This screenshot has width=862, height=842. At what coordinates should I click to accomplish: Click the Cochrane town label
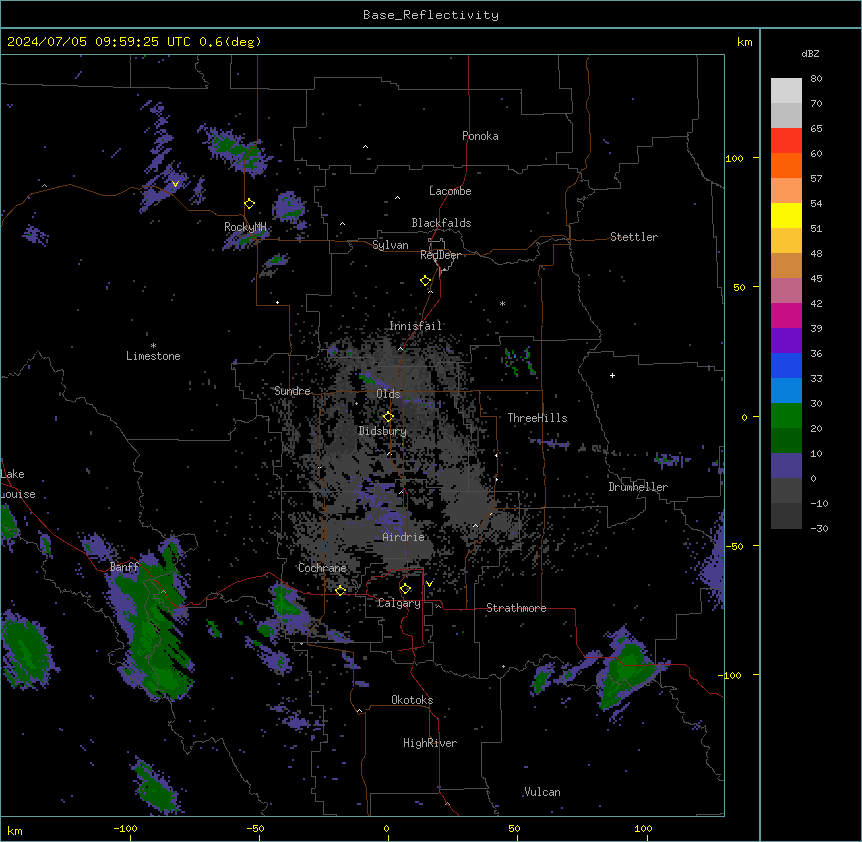[322, 568]
